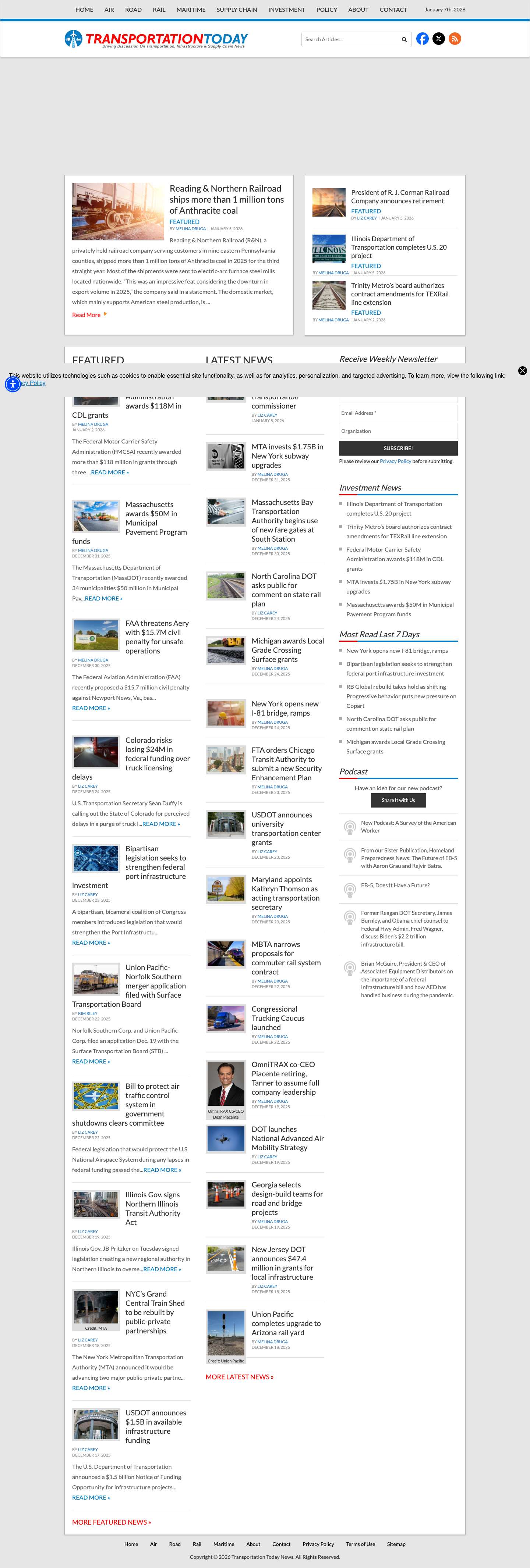530x1568 pixels.
Task: Open the SUPPLY CHAIN menu item
Action: 237,10
